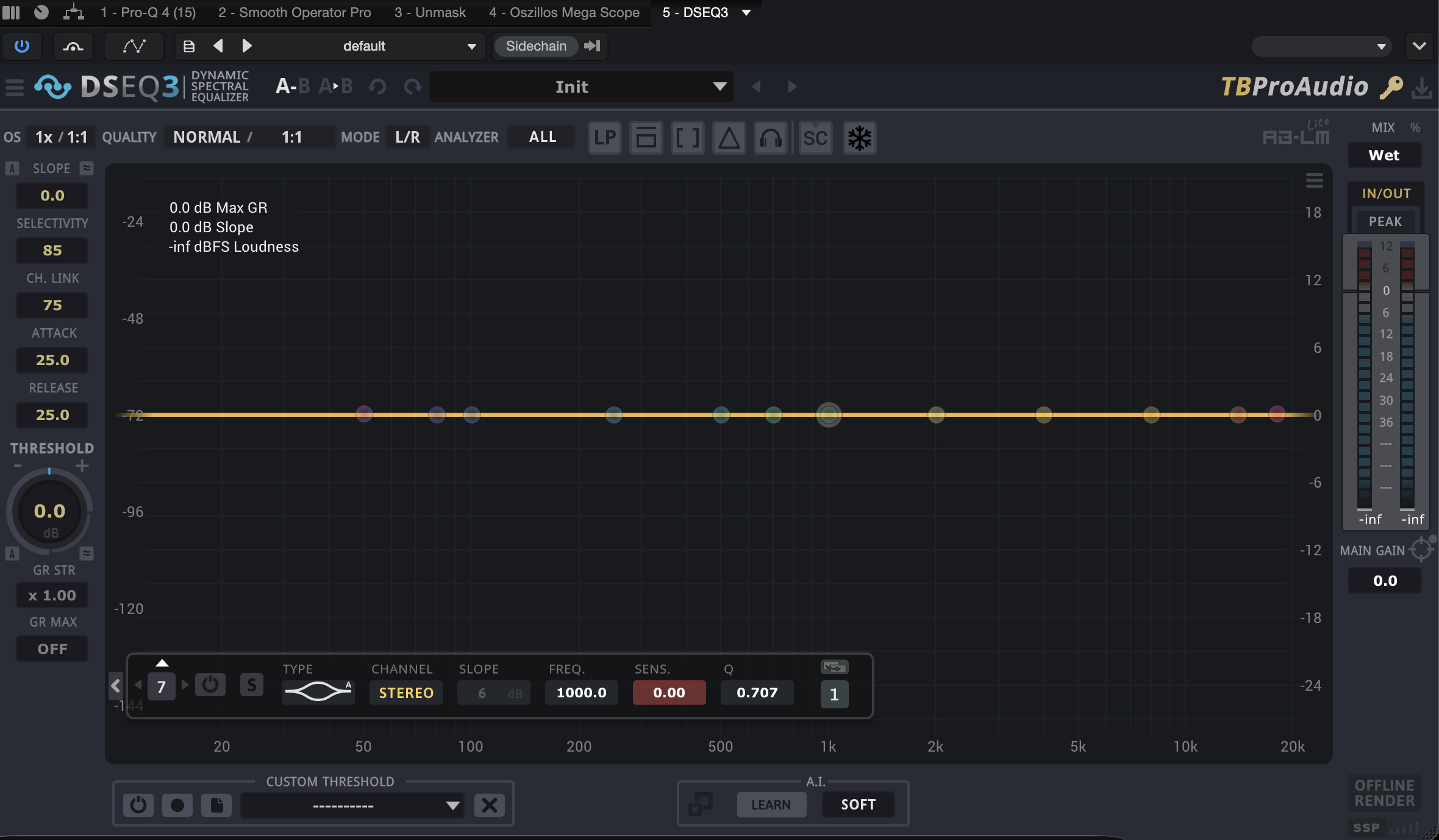1439x840 pixels.
Task: Open the custom threshold dropdown
Action: [x=352, y=805]
